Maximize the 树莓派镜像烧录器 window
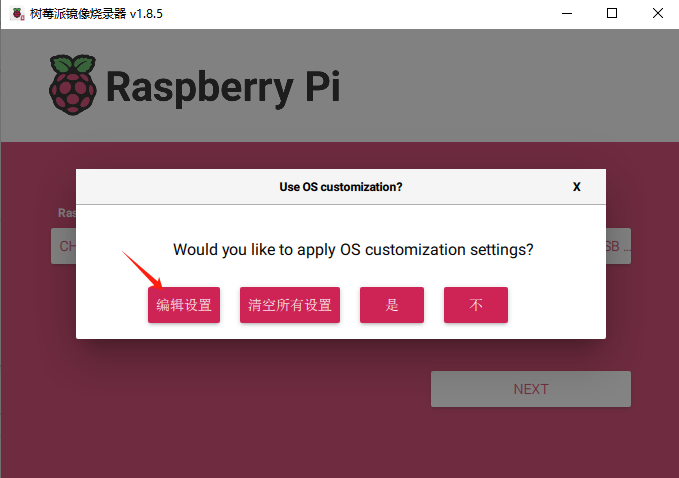The width and height of the screenshot is (679, 478). 612,13
